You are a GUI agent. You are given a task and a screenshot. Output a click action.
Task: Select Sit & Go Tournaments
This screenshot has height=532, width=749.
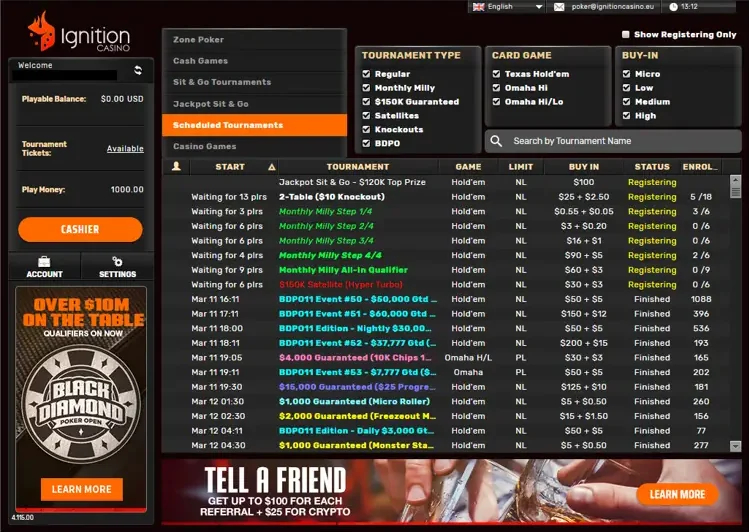[254, 82]
